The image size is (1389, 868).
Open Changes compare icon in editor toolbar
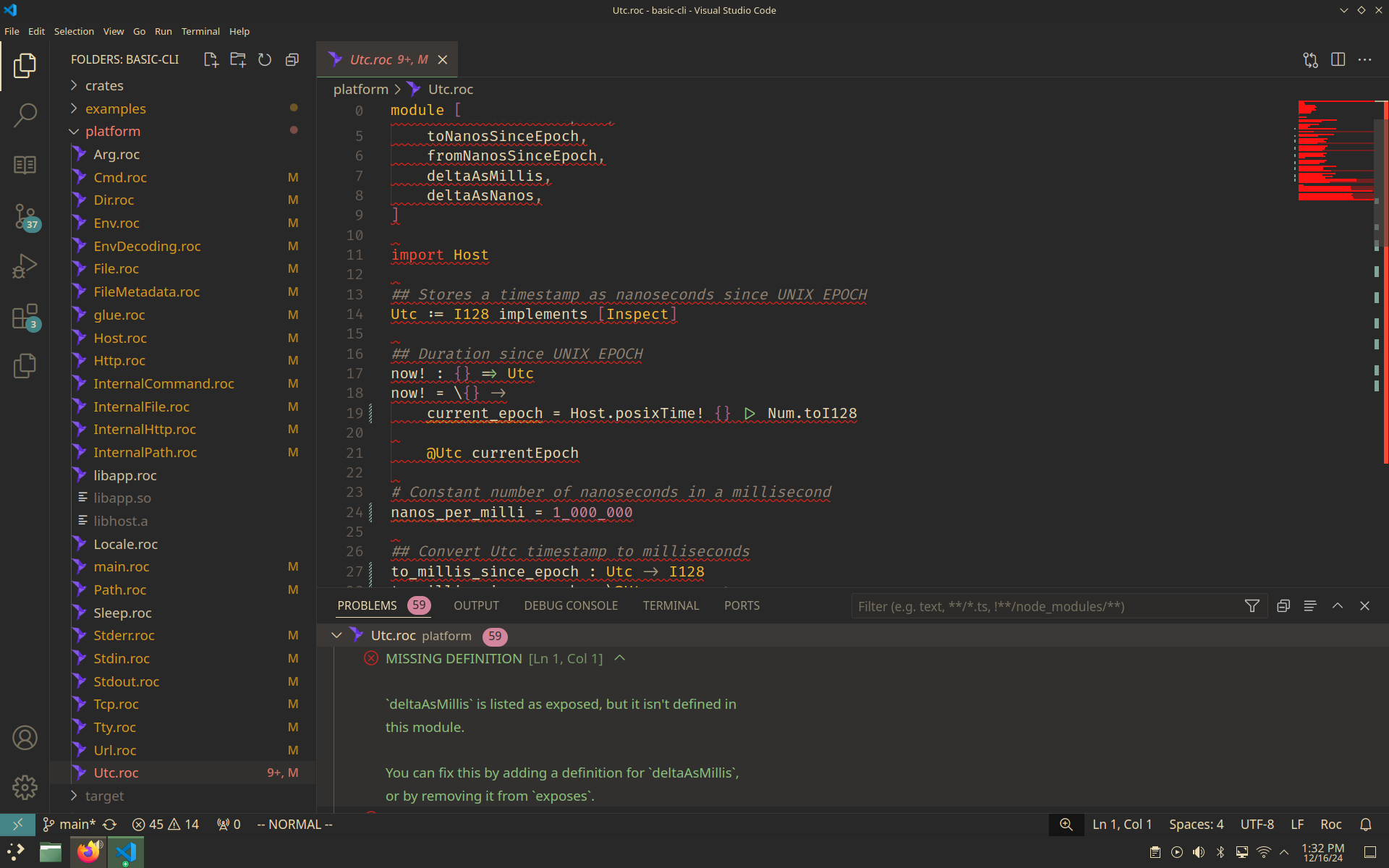[1311, 59]
